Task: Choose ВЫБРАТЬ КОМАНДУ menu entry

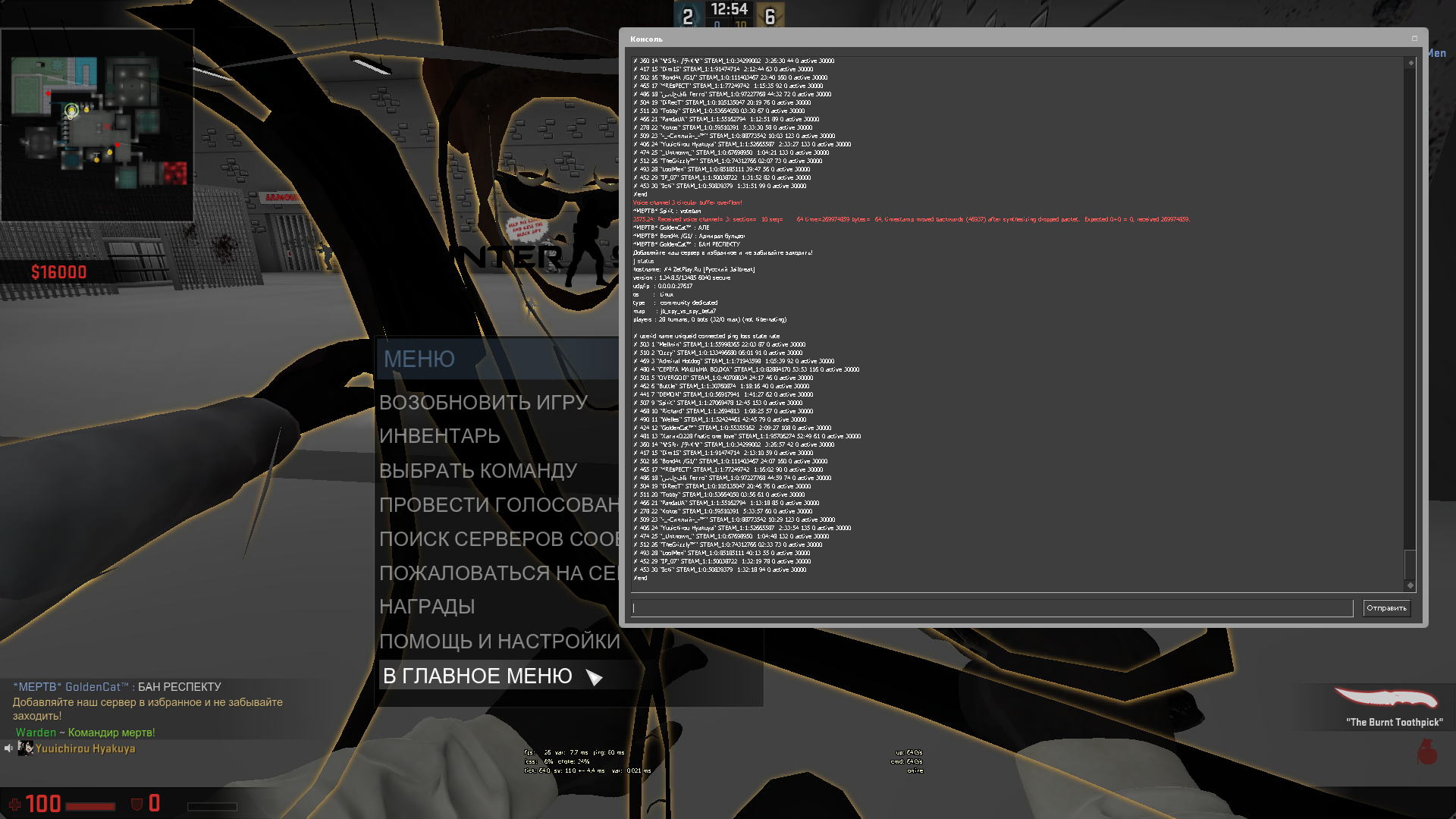Action: (478, 471)
